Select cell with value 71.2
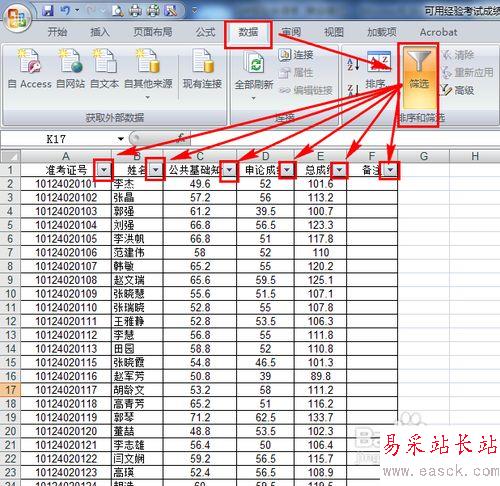 (x=200, y=417)
